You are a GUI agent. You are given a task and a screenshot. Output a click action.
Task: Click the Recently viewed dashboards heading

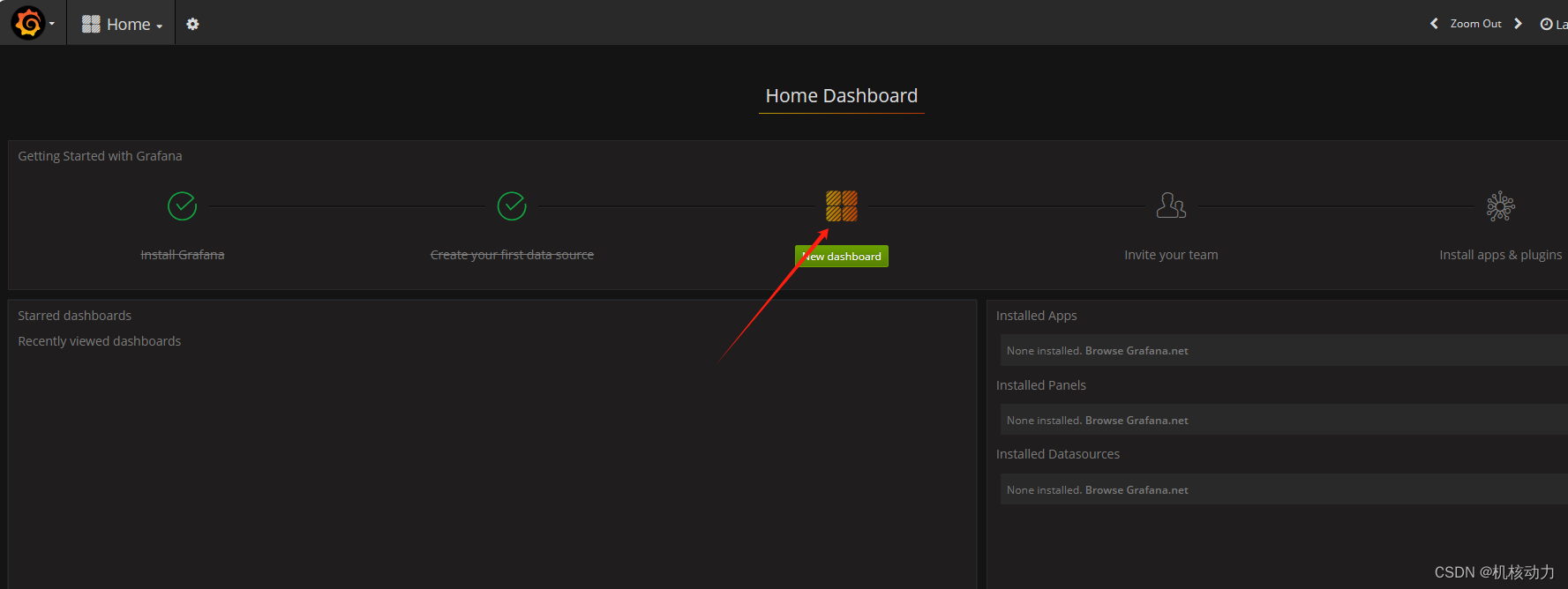click(x=100, y=341)
